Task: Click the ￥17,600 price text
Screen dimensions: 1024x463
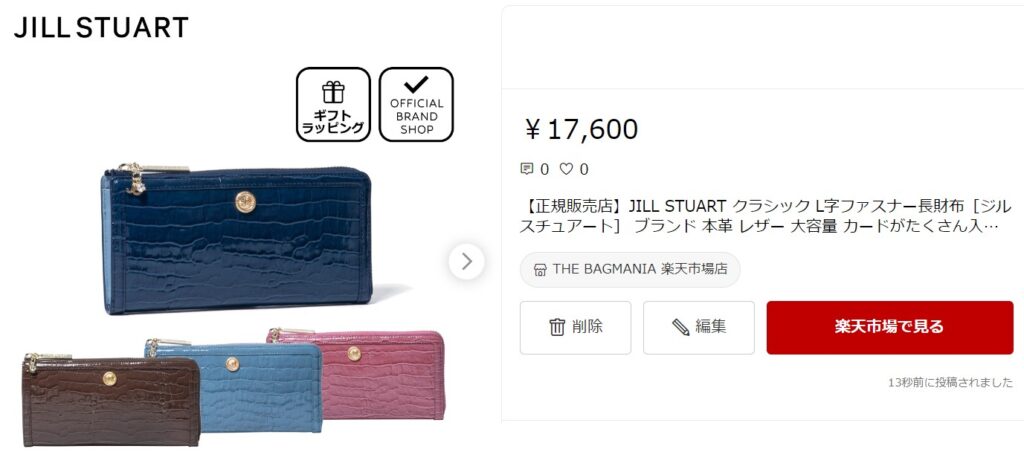Action: click(581, 129)
